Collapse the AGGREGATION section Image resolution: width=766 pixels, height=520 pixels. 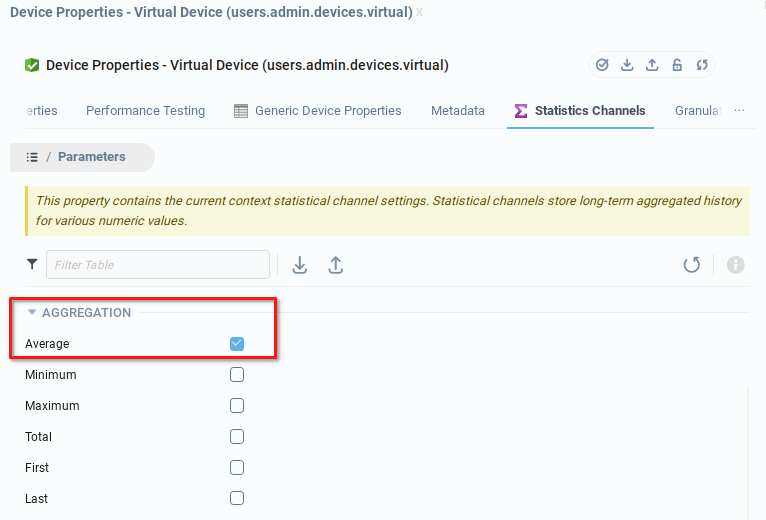[x=32, y=313]
